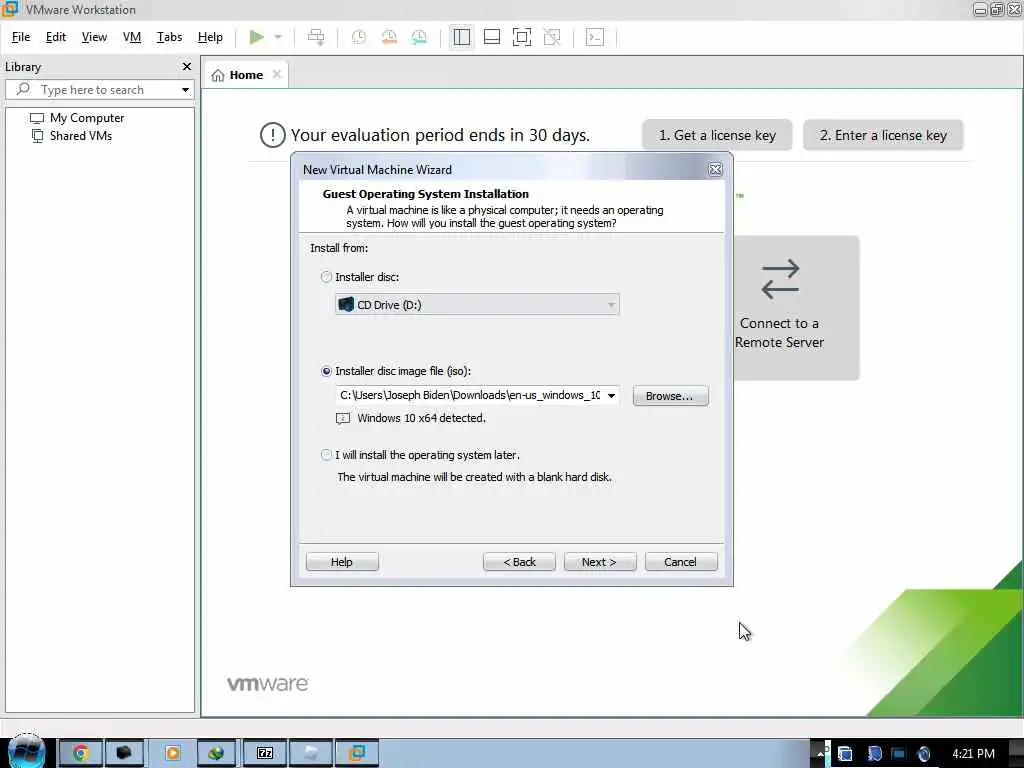Click the console view toolbar icon
Screen dimensions: 1024x768
pos(595,37)
